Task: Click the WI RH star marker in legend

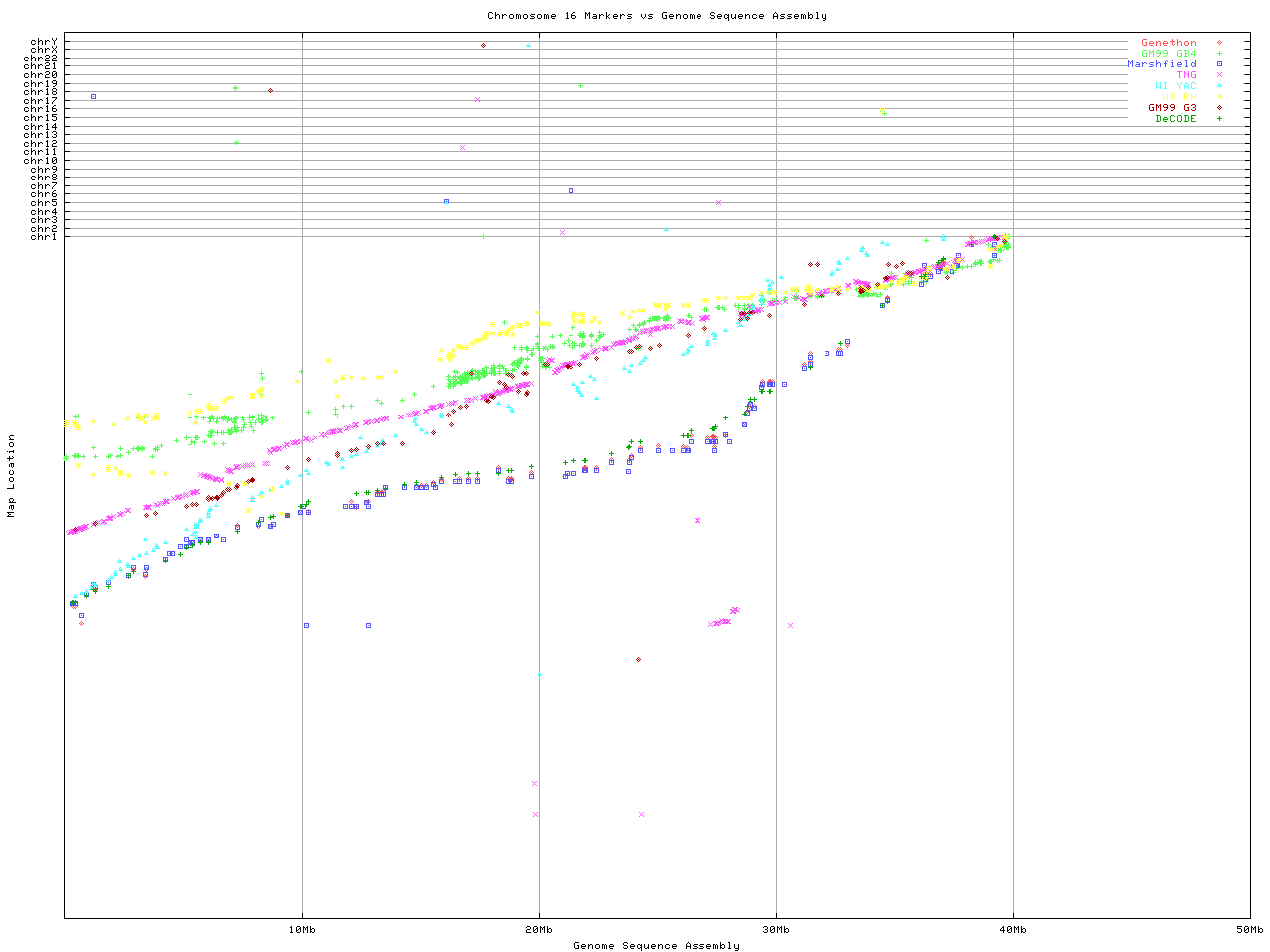Action: click(x=1219, y=97)
